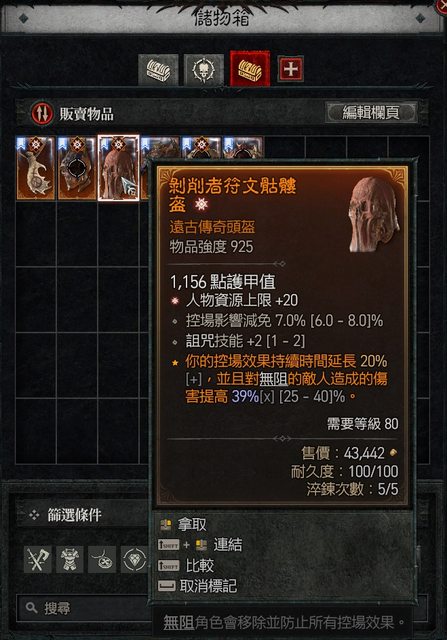Select the fifth stash item thumbnail

[x=201, y=148]
